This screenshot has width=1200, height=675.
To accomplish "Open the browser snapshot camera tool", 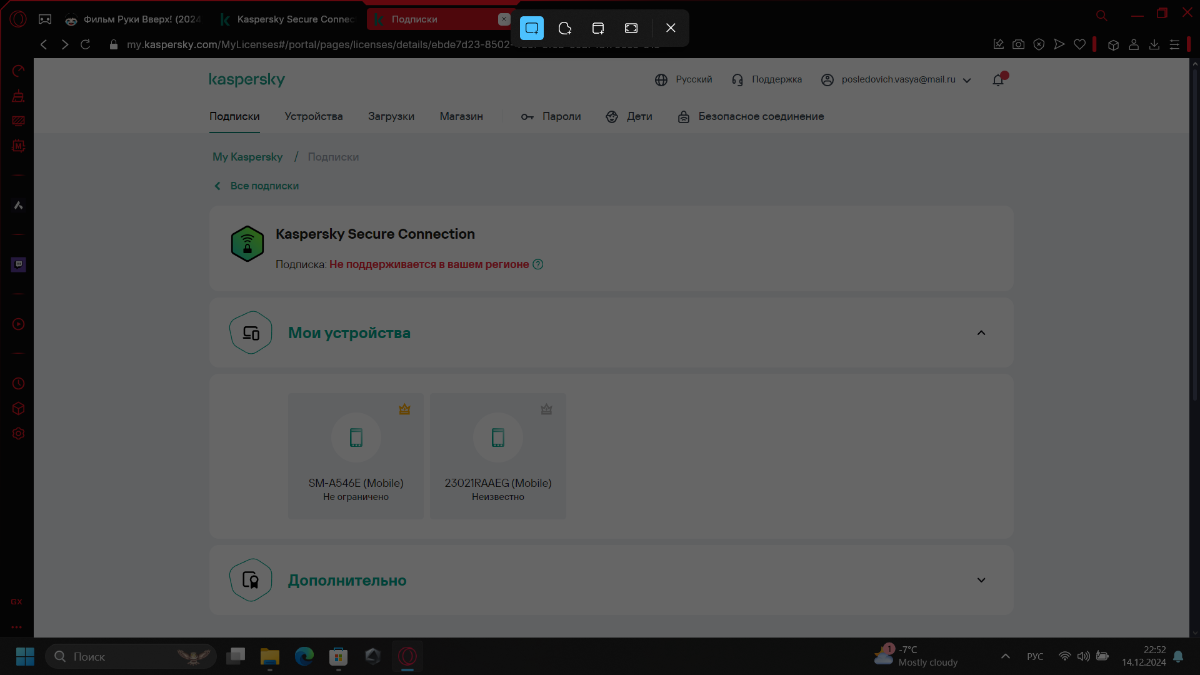I will coord(1018,45).
